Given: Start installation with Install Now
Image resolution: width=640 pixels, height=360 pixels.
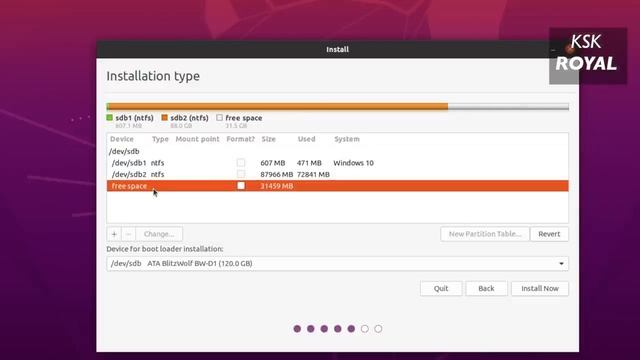Looking at the screenshot, I should (x=540, y=288).
